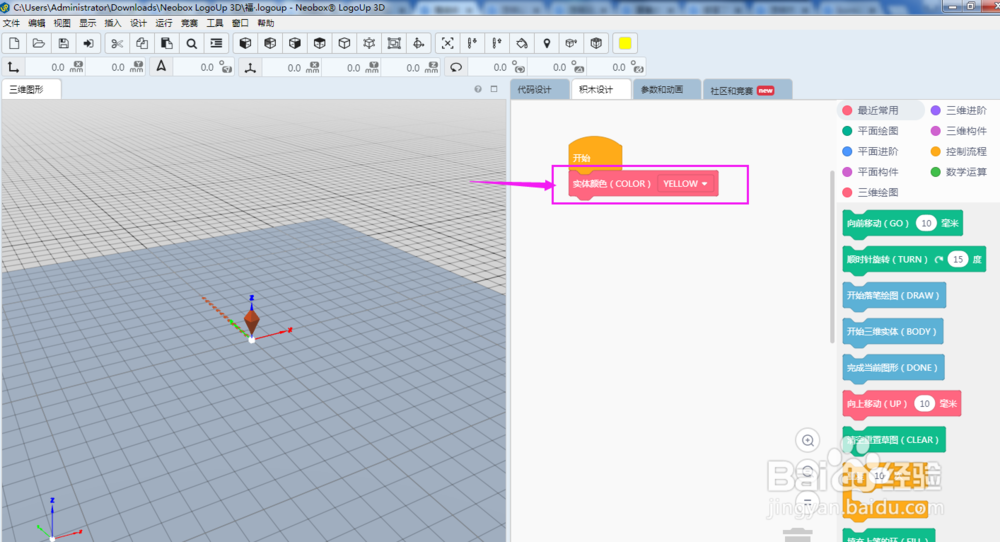The image size is (1000, 542).
Task: Click the heading angle input field
Action: (203, 68)
